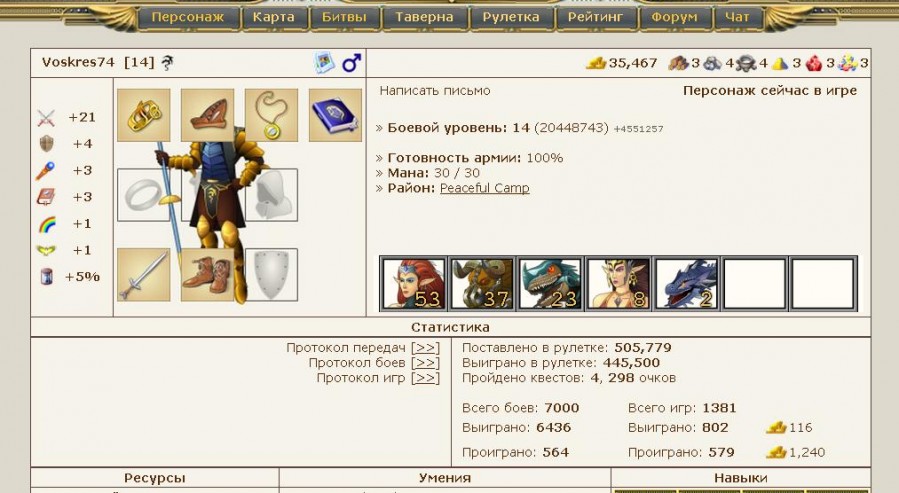Select the brown hat equipment slot

tap(208, 115)
